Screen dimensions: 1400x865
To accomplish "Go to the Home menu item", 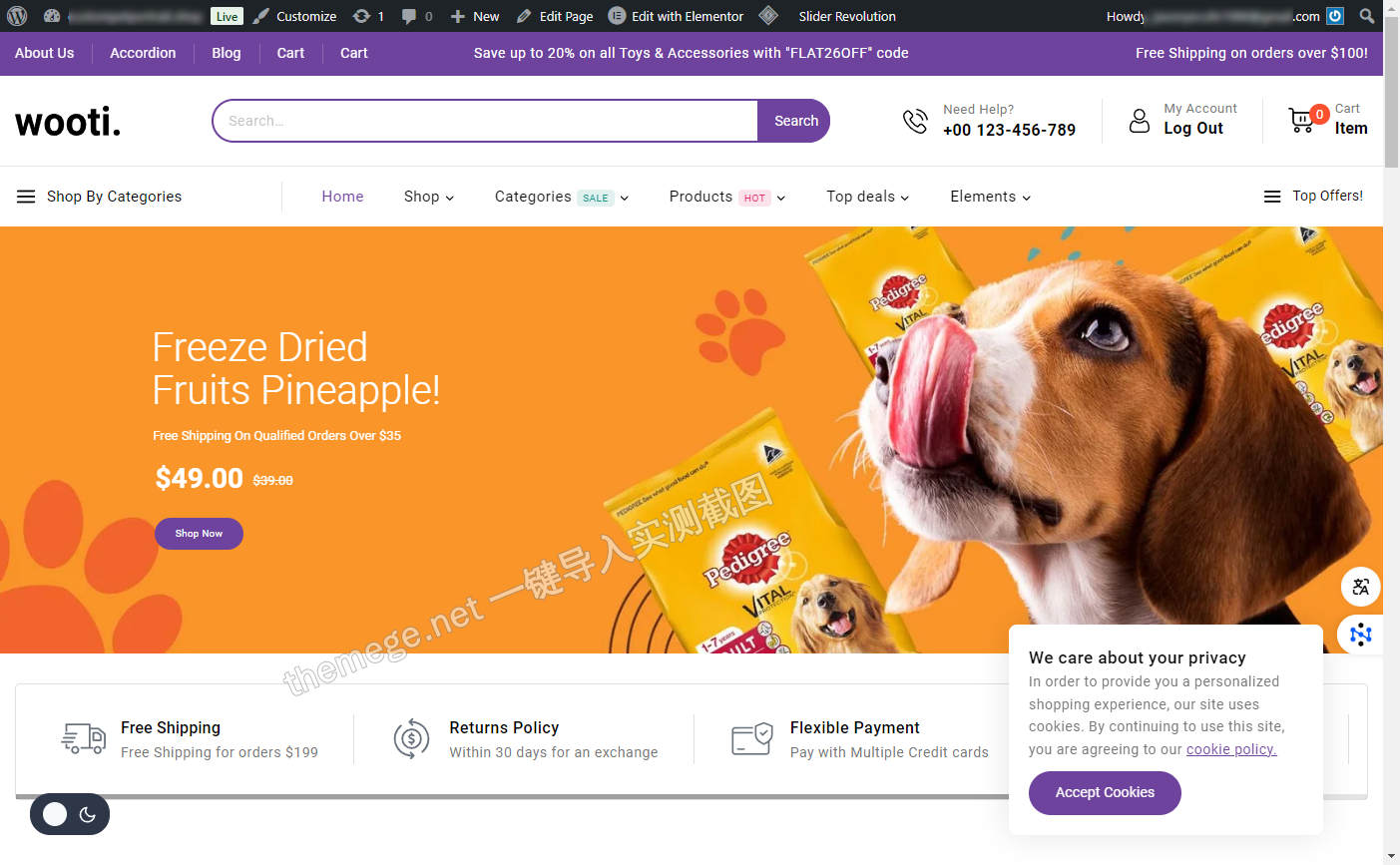I will 342,197.
